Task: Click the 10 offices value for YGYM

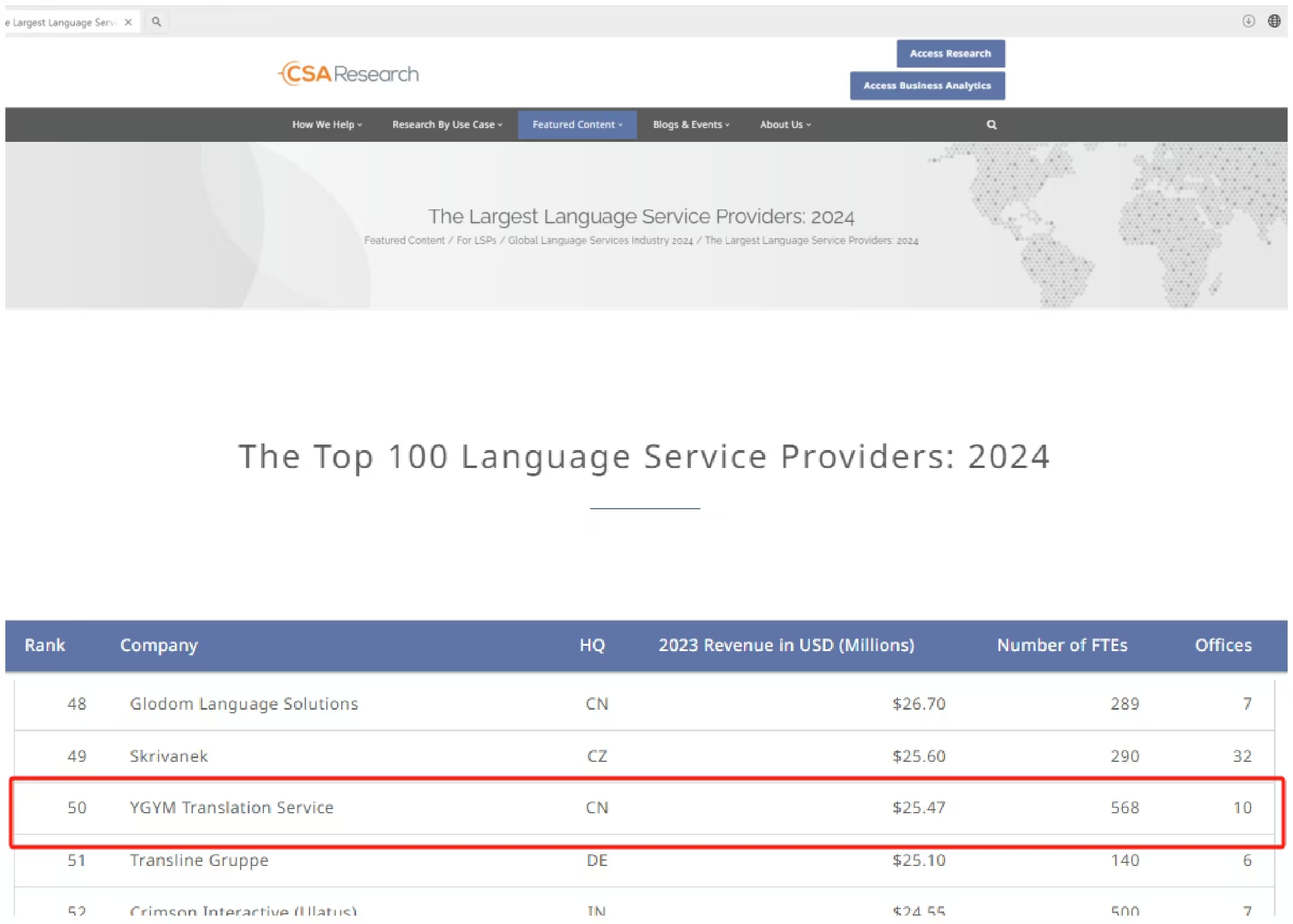Action: 1242,807
